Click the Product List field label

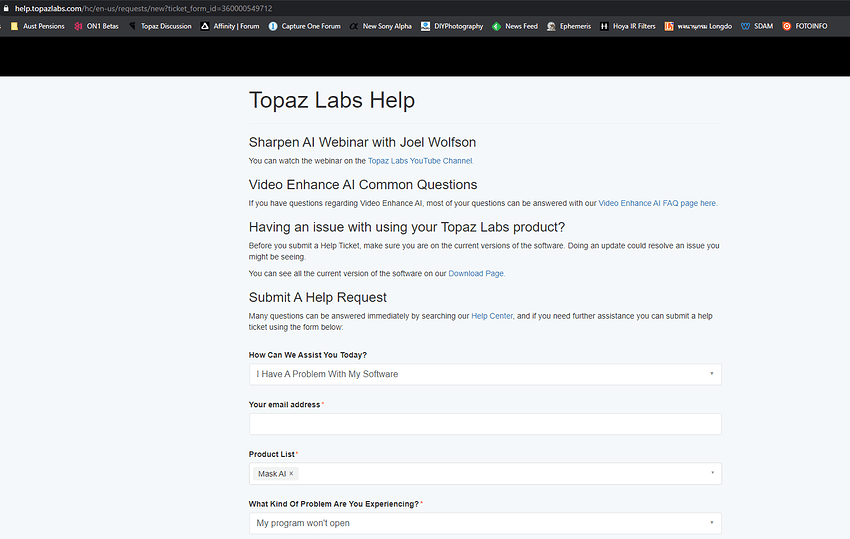(x=272, y=454)
